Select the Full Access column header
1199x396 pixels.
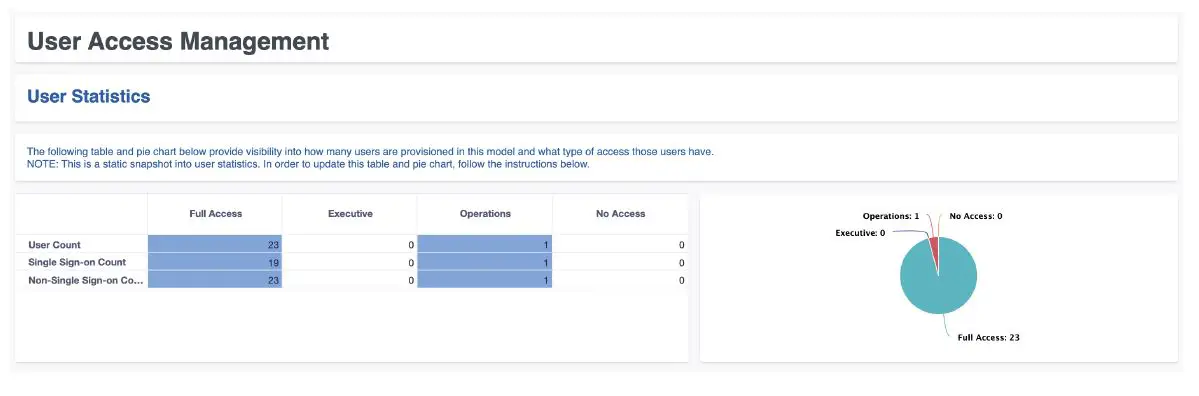tap(215, 214)
